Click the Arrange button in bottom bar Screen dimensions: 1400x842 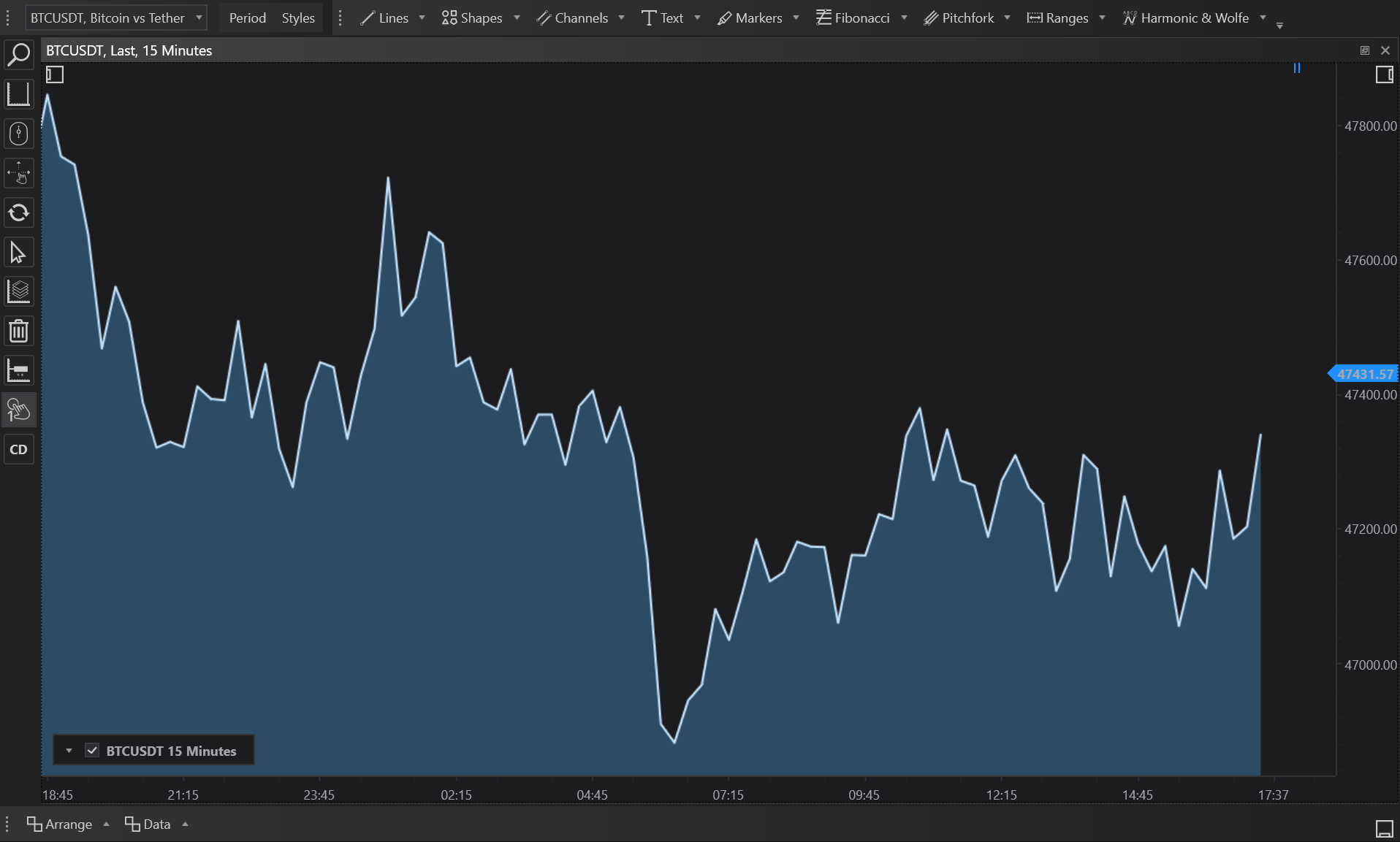click(x=61, y=824)
